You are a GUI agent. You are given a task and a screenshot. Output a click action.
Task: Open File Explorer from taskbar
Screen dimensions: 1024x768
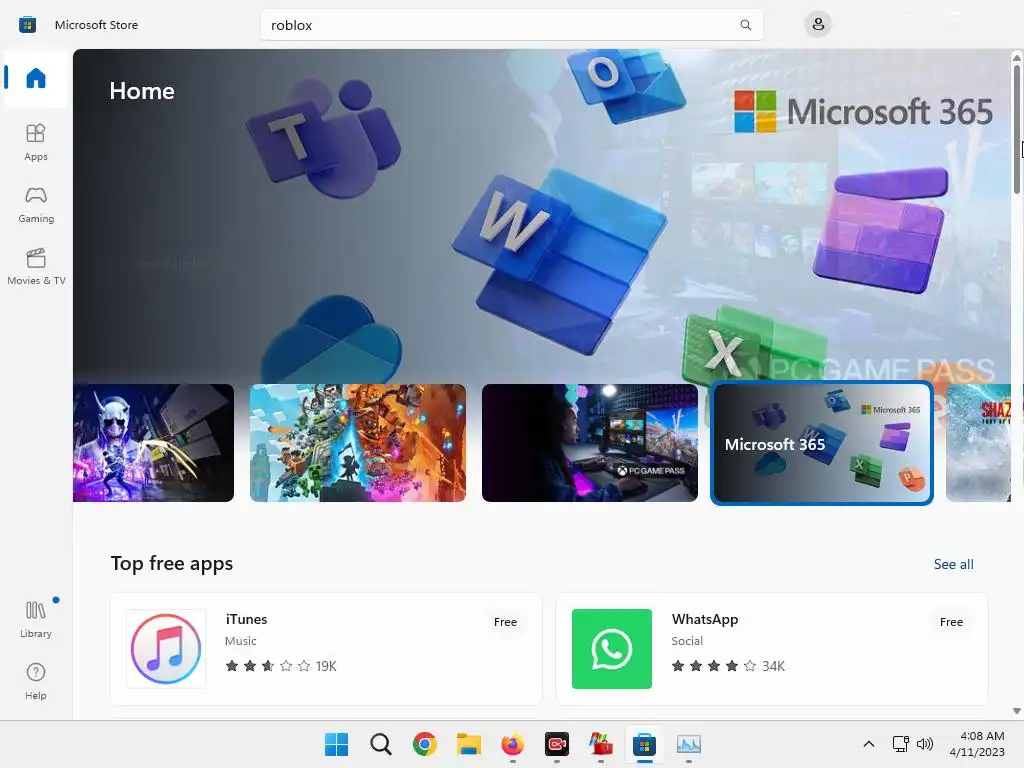pyautogui.click(x=469, y=744)
